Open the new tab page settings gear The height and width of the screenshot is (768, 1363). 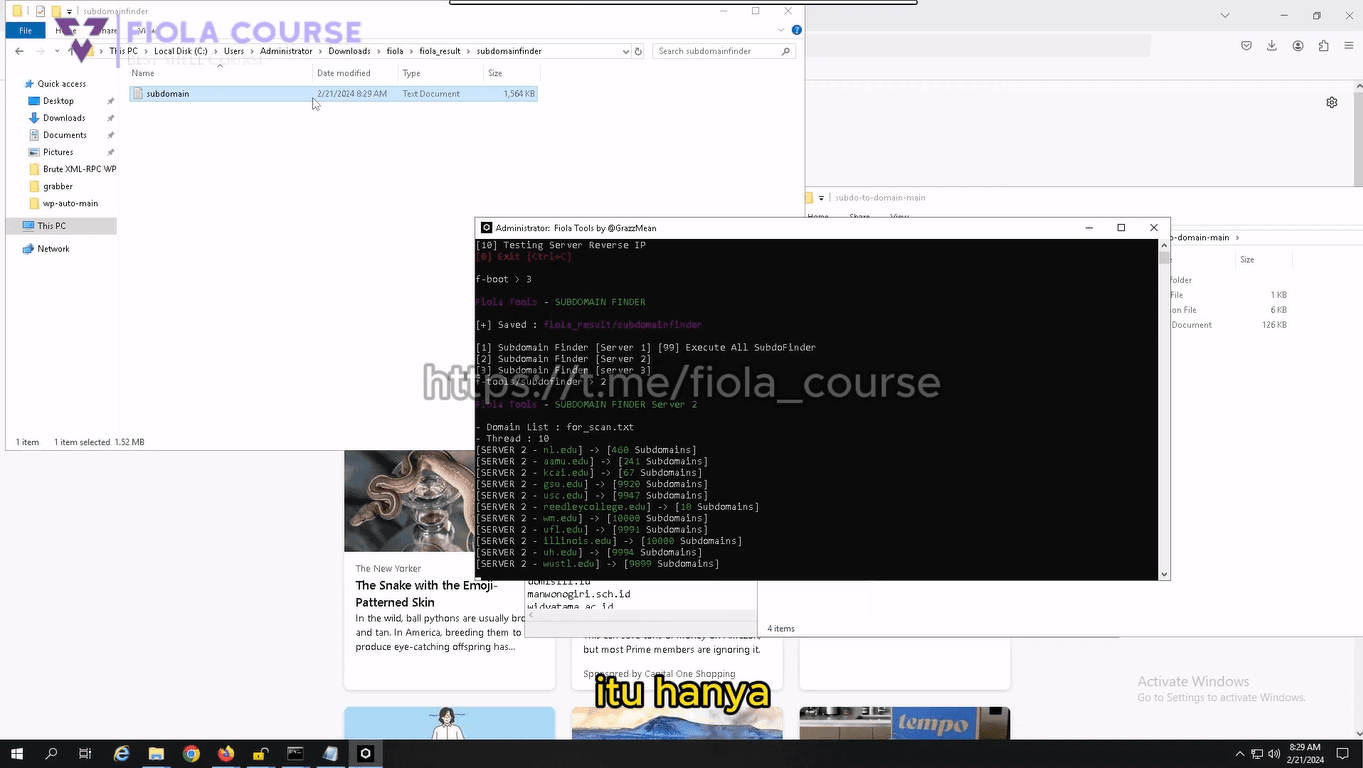click(1331, 102)
